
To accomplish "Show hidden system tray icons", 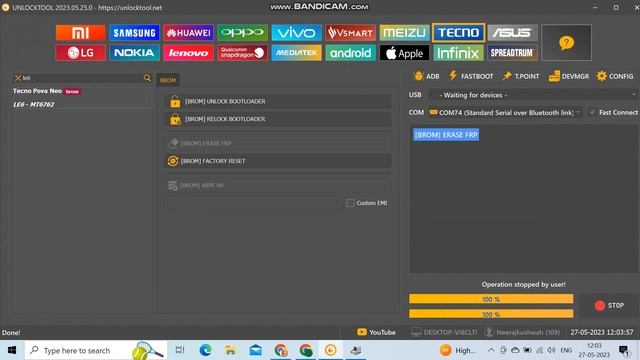I will point(491,350).
